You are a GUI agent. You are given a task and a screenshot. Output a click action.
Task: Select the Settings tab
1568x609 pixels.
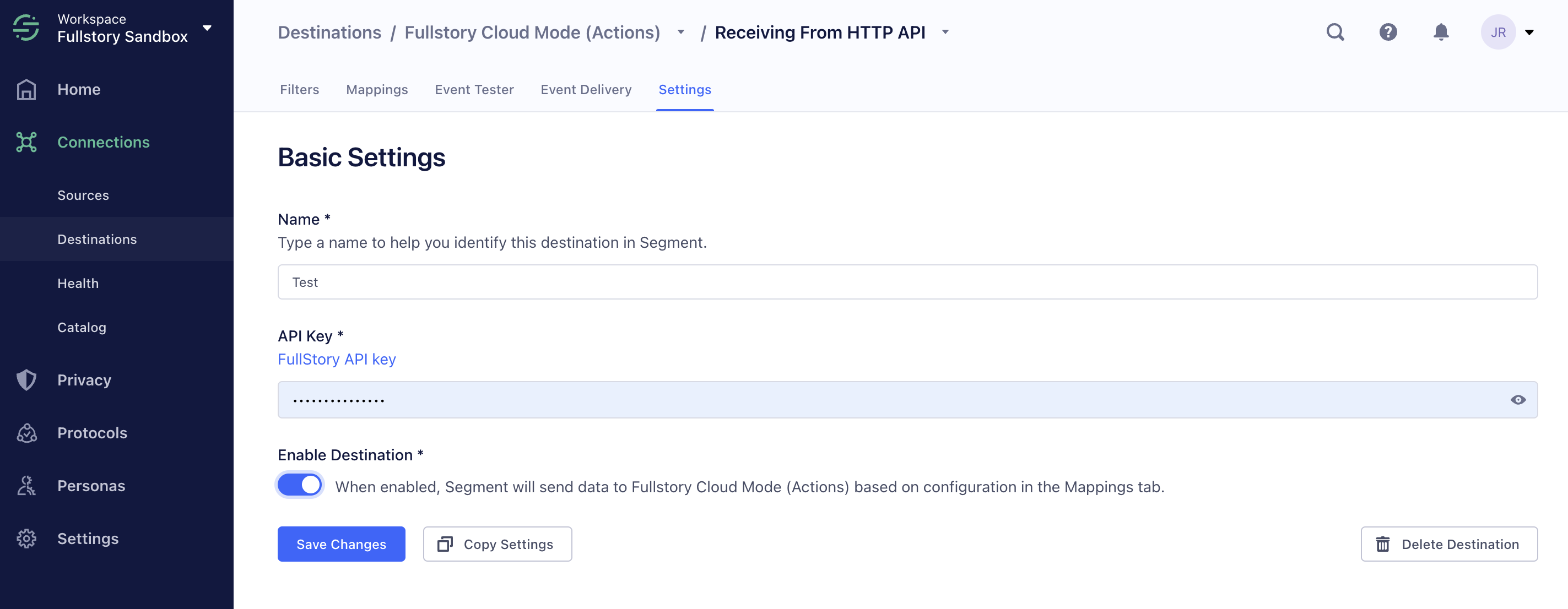coord(685,89)
